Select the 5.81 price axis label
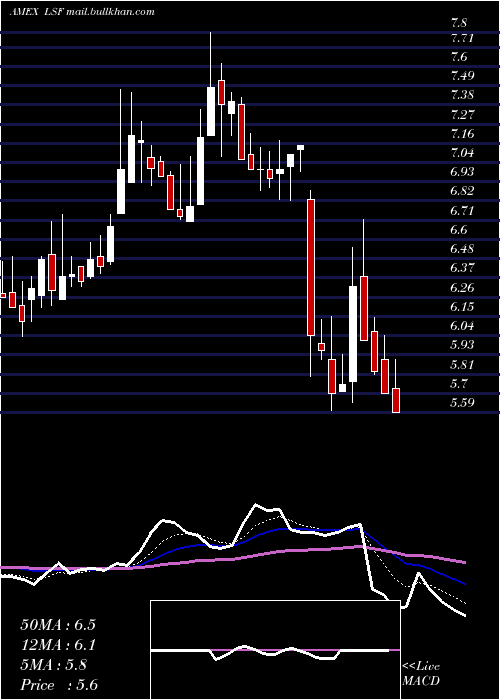 tap(462, 364)
